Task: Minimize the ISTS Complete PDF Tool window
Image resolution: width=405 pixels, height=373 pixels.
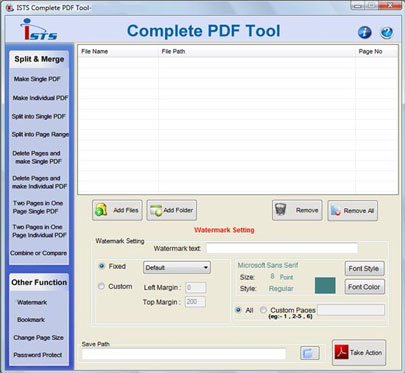Action: click(358, 5)
